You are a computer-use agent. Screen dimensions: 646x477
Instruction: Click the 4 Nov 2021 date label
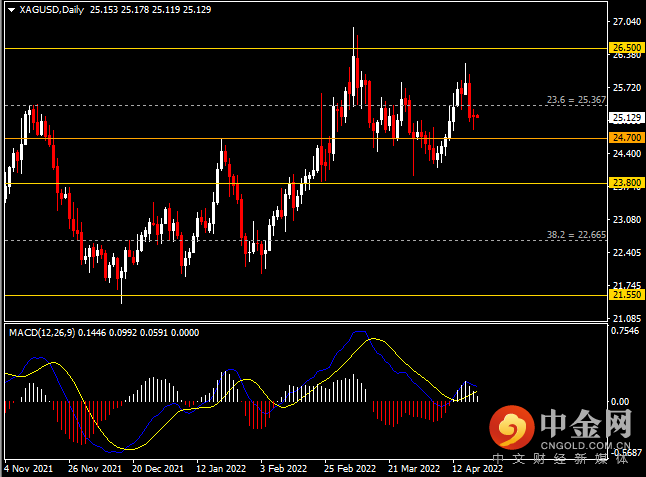click(28, 469)
